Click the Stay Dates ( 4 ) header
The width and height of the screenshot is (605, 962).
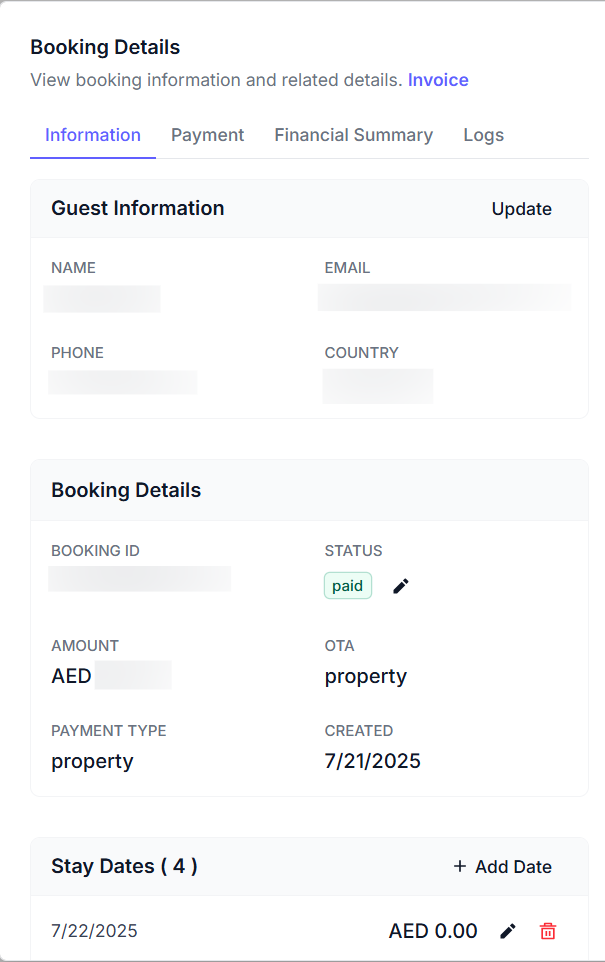tap(124, 866)
